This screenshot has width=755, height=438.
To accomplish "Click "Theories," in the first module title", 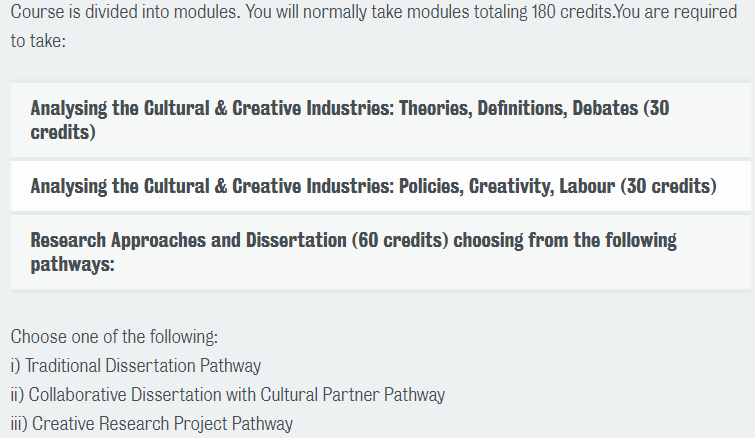I will point(435,108).
